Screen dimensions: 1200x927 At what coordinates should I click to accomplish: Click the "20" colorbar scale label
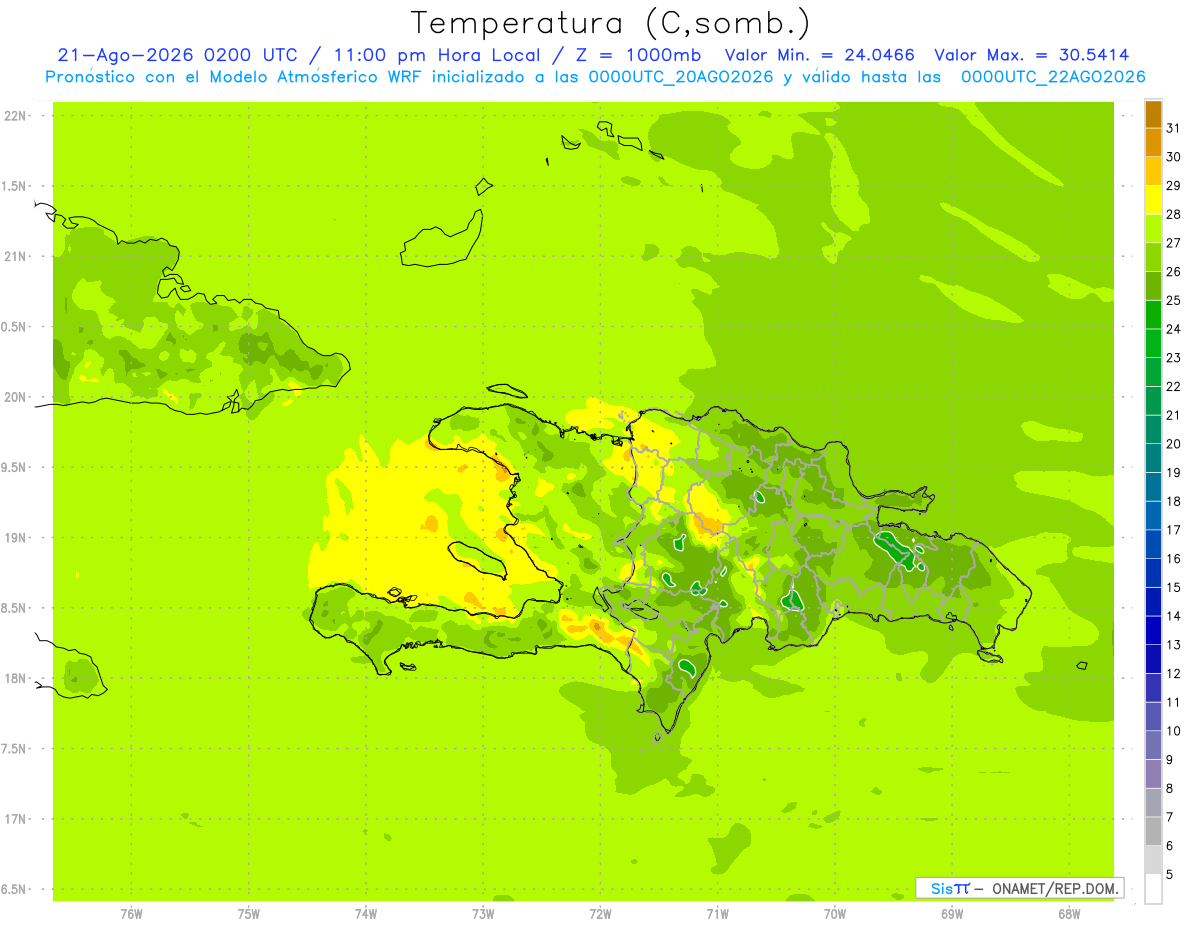(1174, 444)
